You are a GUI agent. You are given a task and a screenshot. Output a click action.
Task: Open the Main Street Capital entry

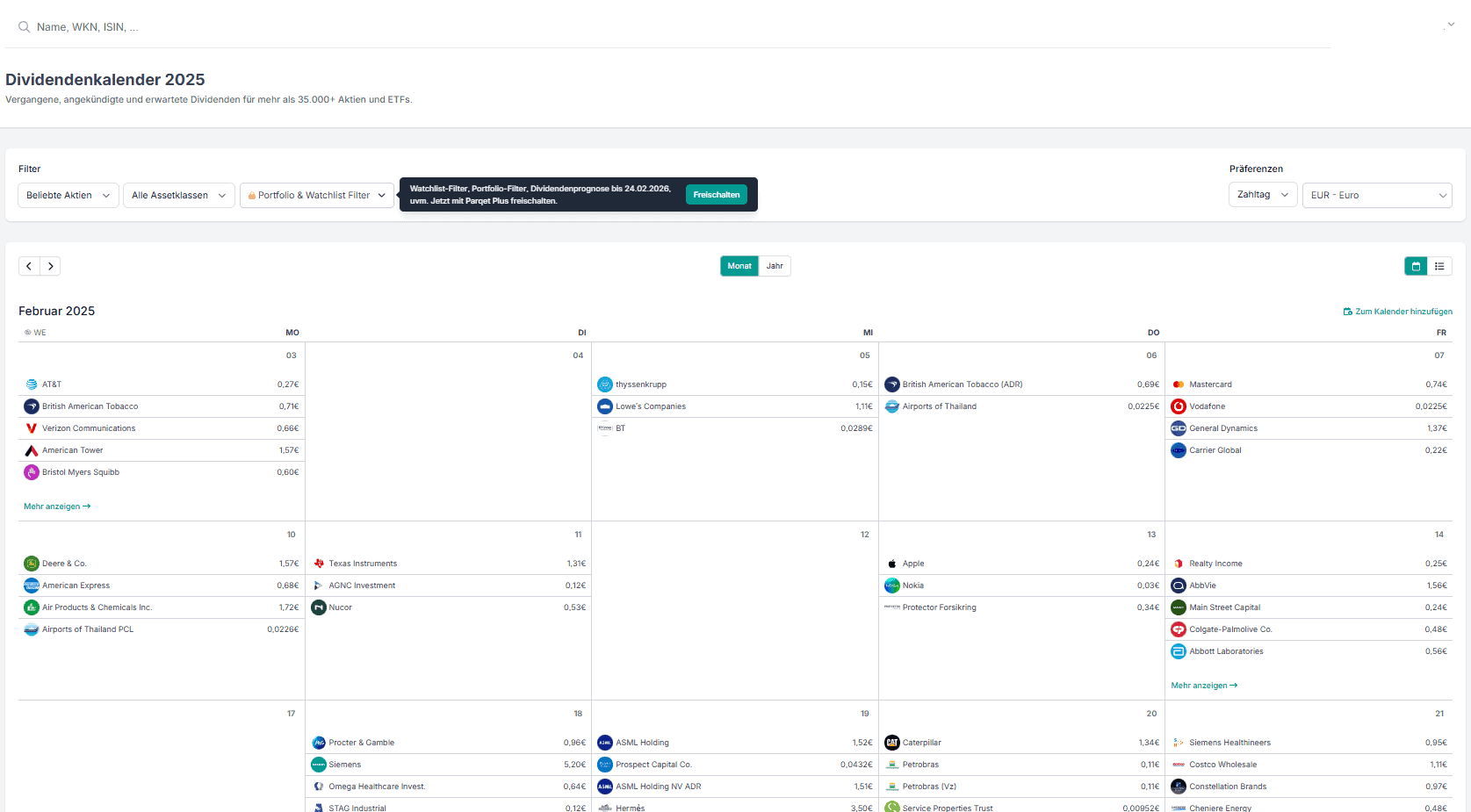coord(1309,607)
